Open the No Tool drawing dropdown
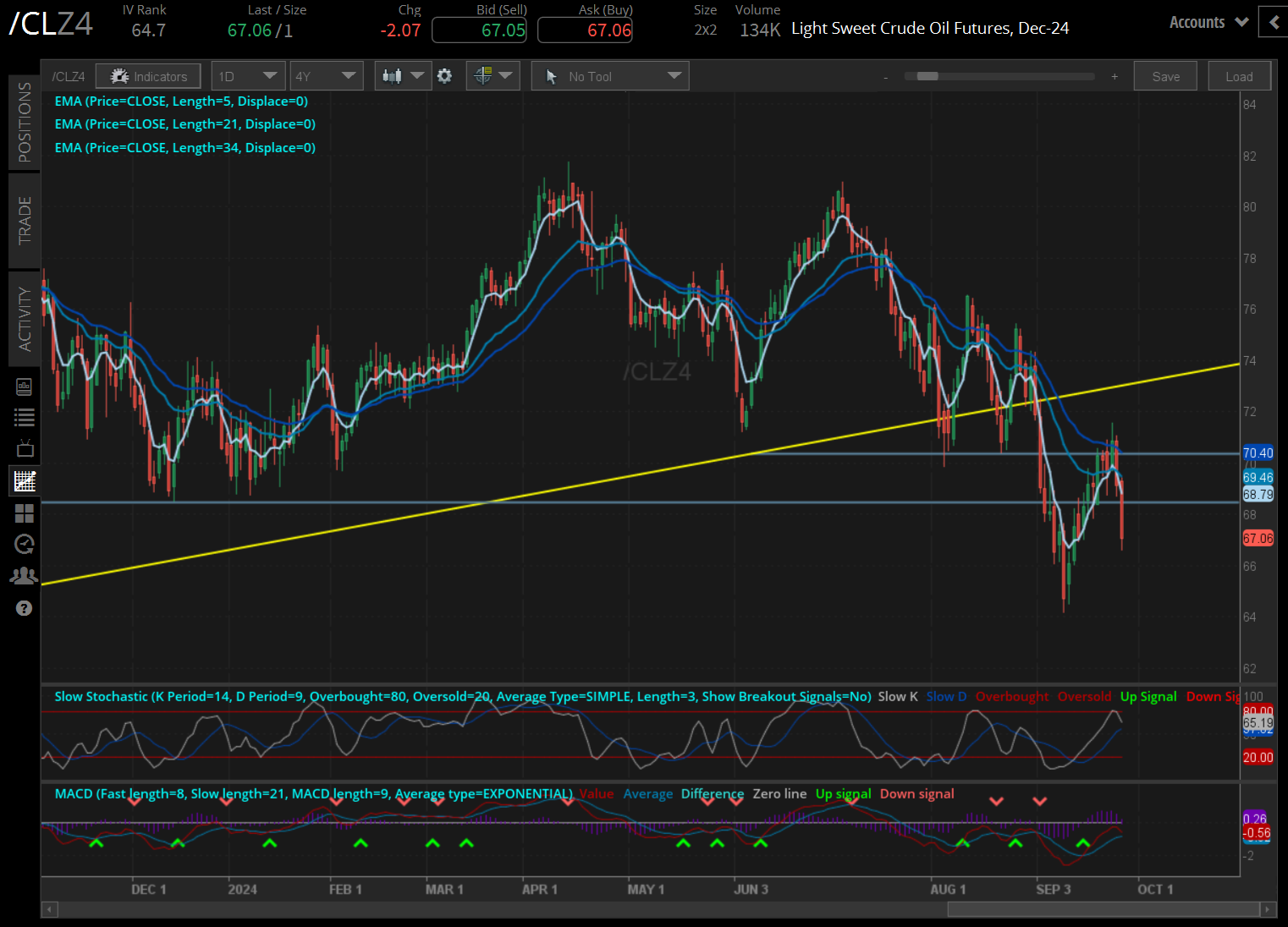1288x927 pixels. pos(610,76)
